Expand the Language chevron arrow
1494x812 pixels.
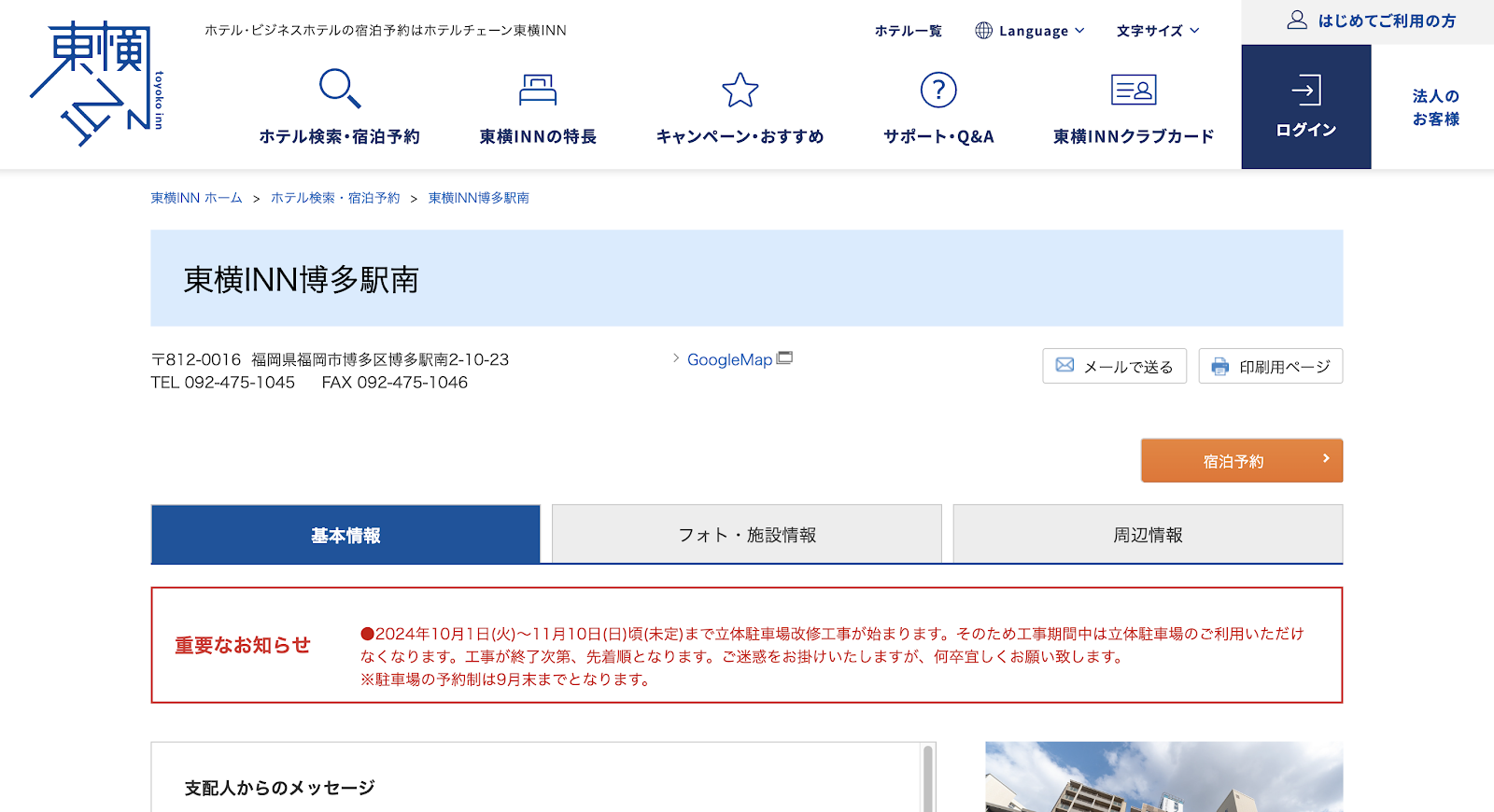coord(1079,31)
